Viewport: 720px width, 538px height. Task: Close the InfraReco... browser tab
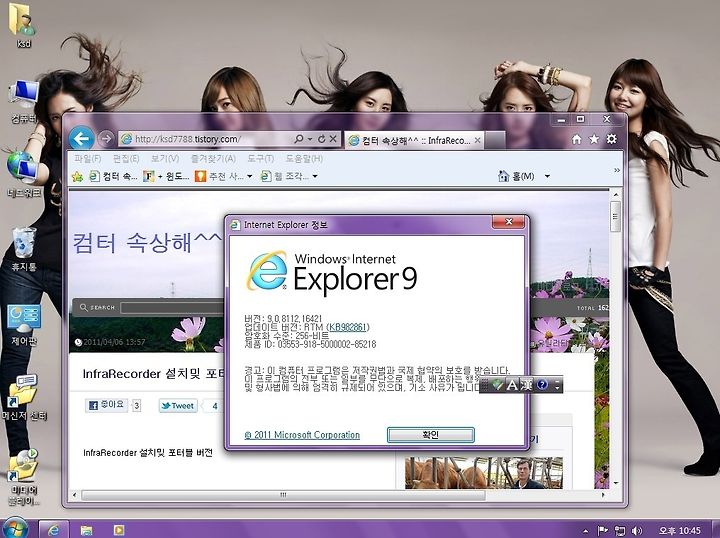pos(477,140)
